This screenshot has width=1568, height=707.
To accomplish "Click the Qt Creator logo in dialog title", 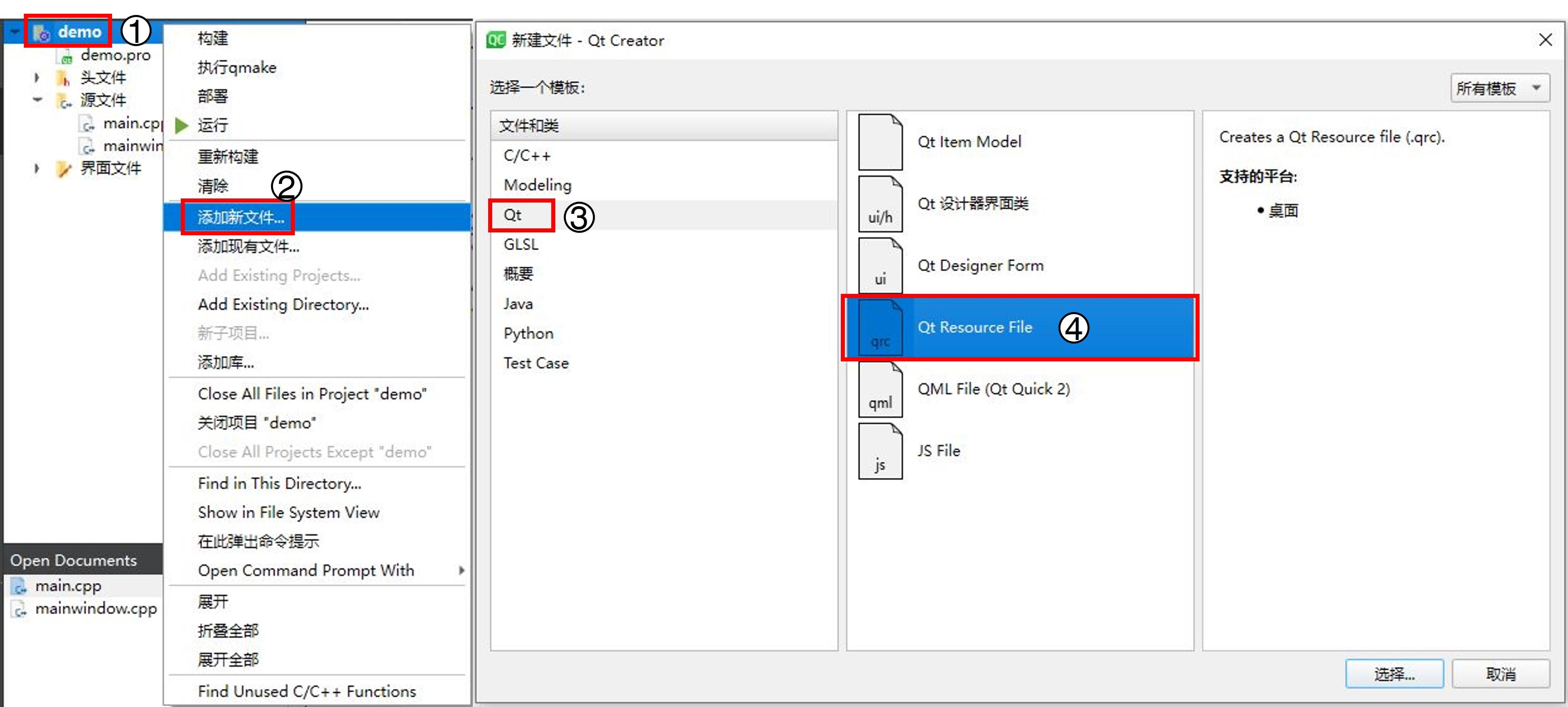I will pyautogui.click(x=495, y=40).
